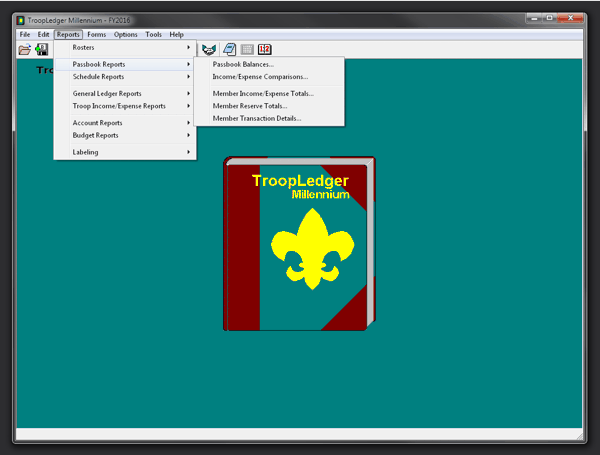Image resolution: width=600 pixels, height=455 pixels.
Task: Click the blue notepad toolbar icon
Action: point(230,49)
